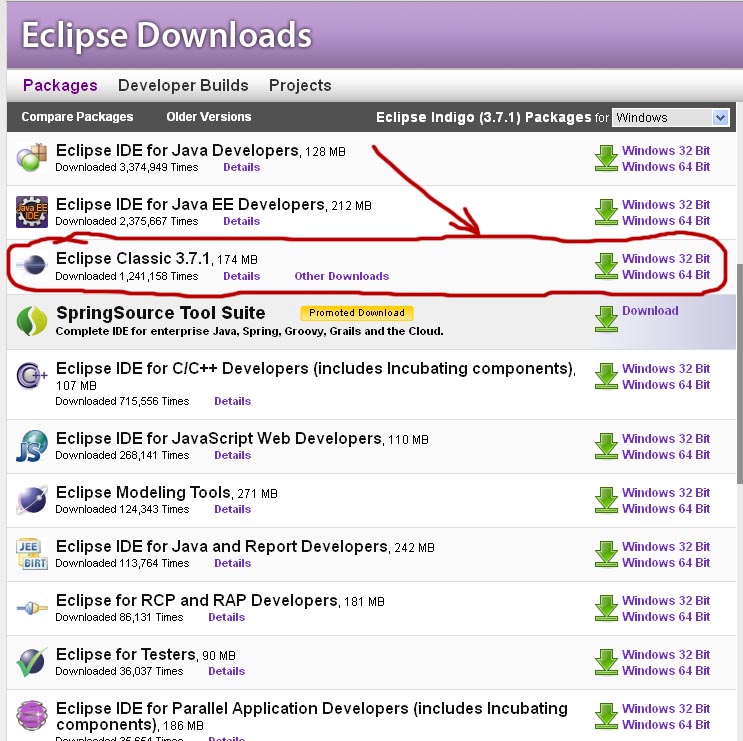Screen dimensions: 743x741
Task: Download Windows 64 Bit for Eclipse Classic
Action: (x=666, y=274)
